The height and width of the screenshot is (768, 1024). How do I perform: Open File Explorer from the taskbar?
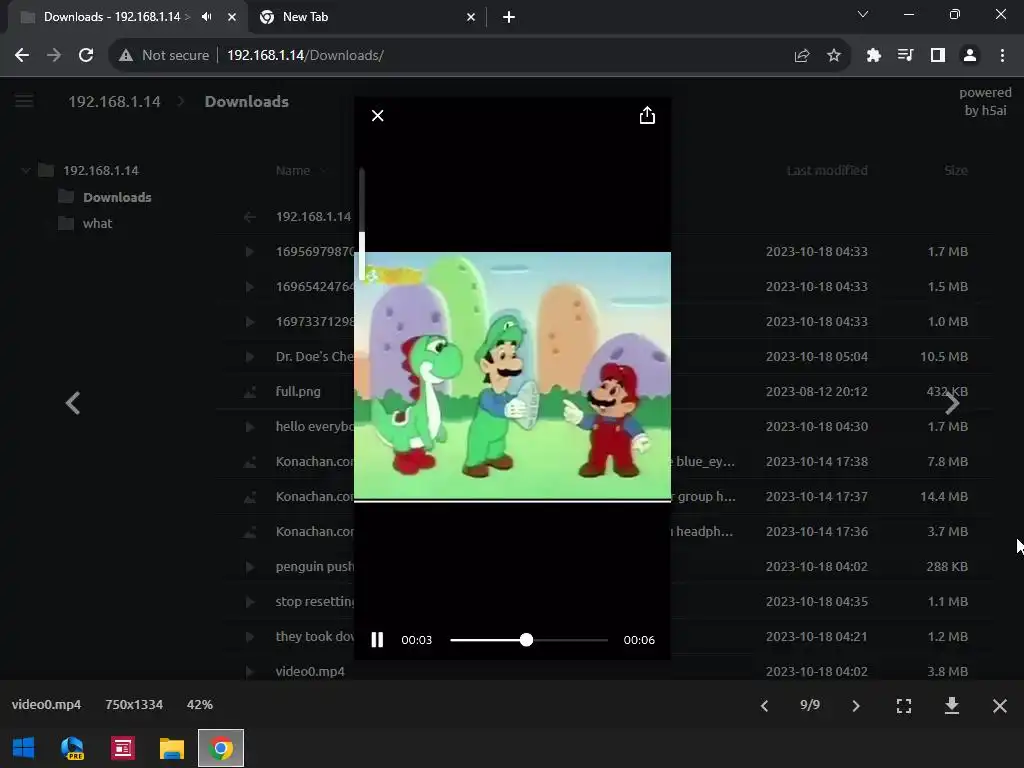[x=172, y=748]
